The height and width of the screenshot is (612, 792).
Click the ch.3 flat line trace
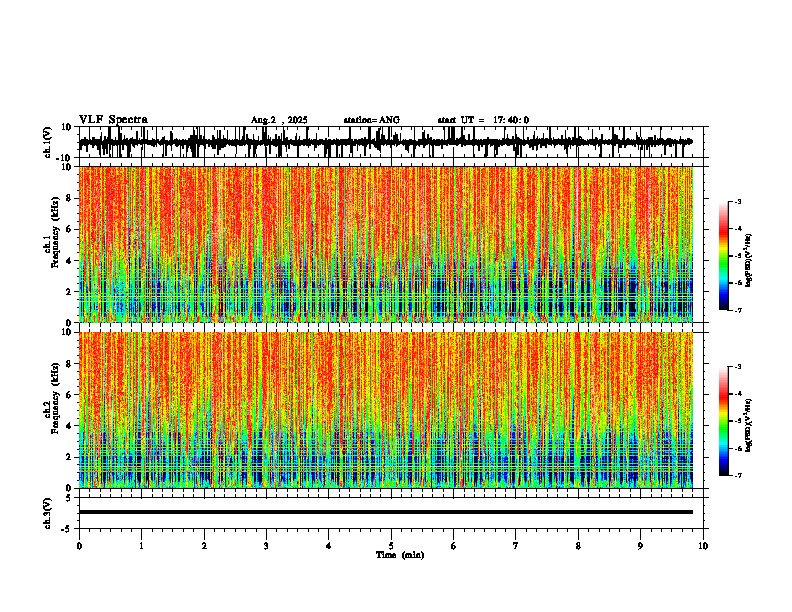tap(385, 512)
